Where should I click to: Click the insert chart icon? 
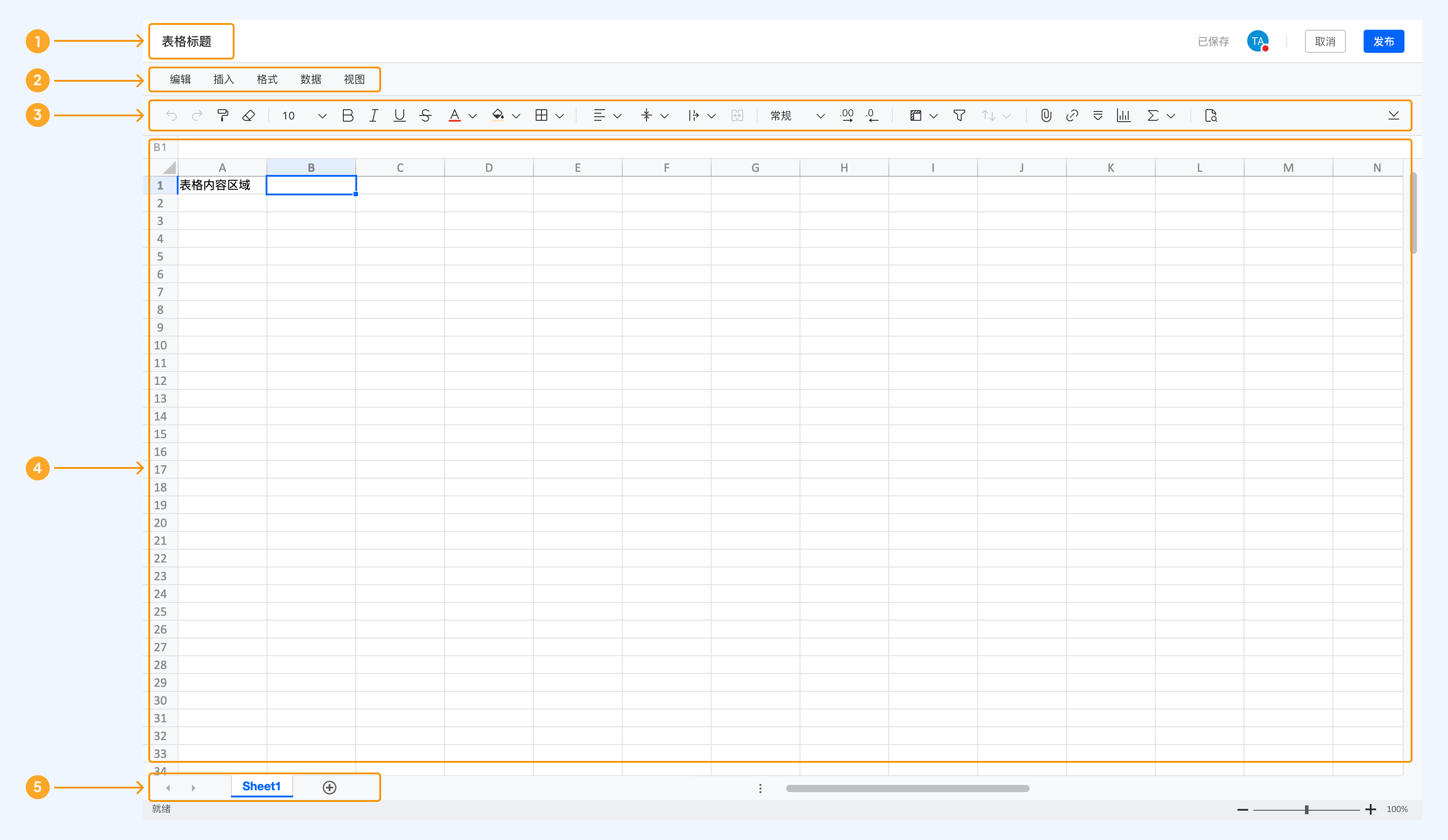tap(1123, 115)
